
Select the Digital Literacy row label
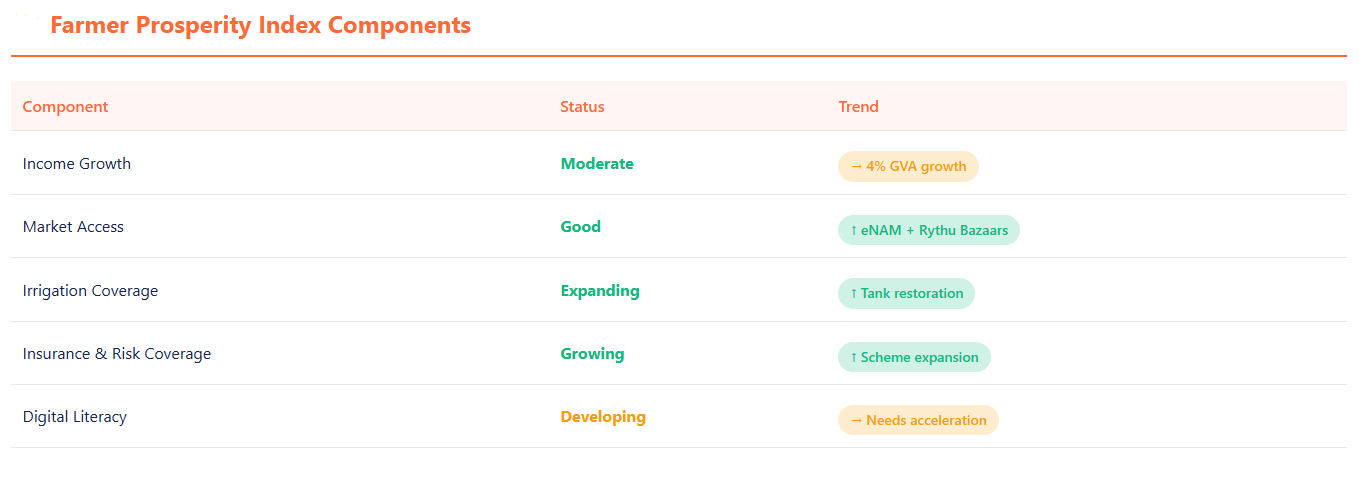point(75,417)
